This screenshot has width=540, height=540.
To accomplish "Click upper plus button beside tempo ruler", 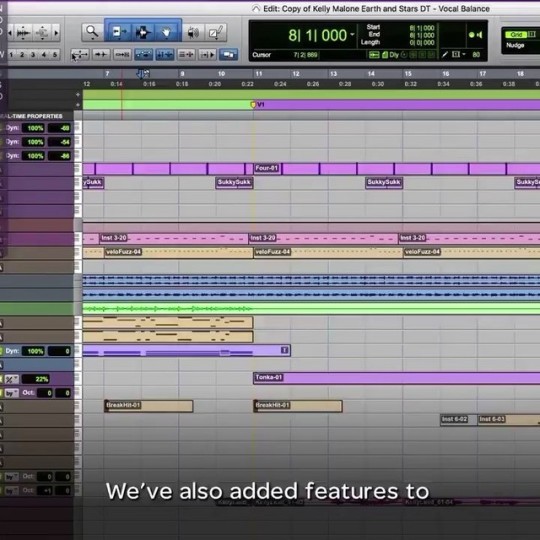I will coord(78,94).
